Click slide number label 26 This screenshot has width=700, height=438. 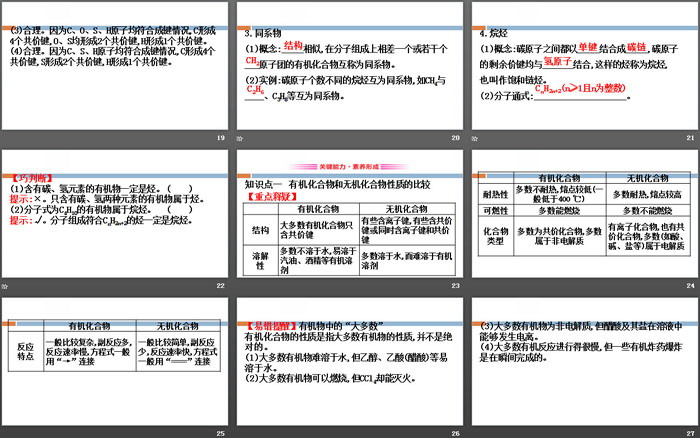(455, 434)
